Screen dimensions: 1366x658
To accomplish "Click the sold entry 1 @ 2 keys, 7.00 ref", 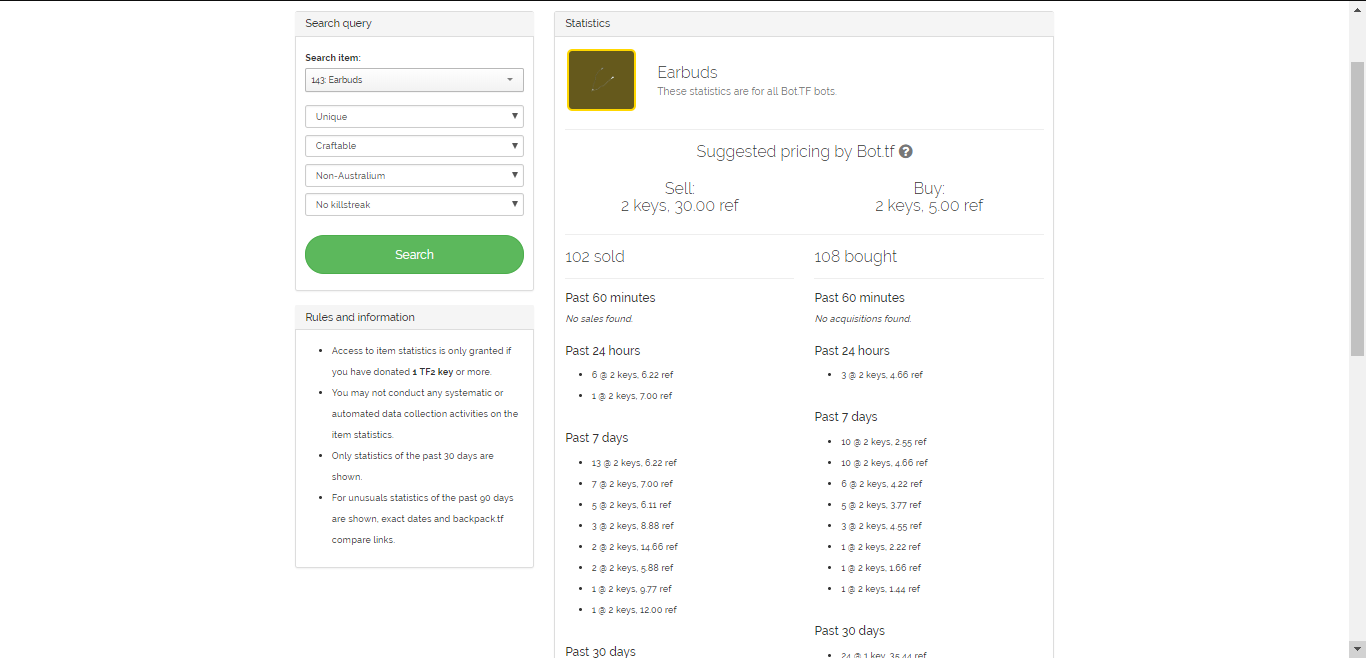I will pos(632,396).
